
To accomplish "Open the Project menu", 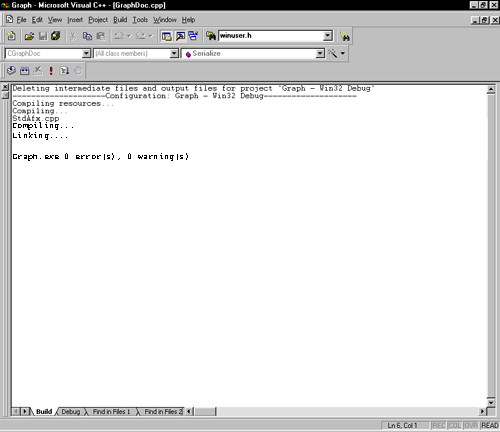I will tap(98, 20).
